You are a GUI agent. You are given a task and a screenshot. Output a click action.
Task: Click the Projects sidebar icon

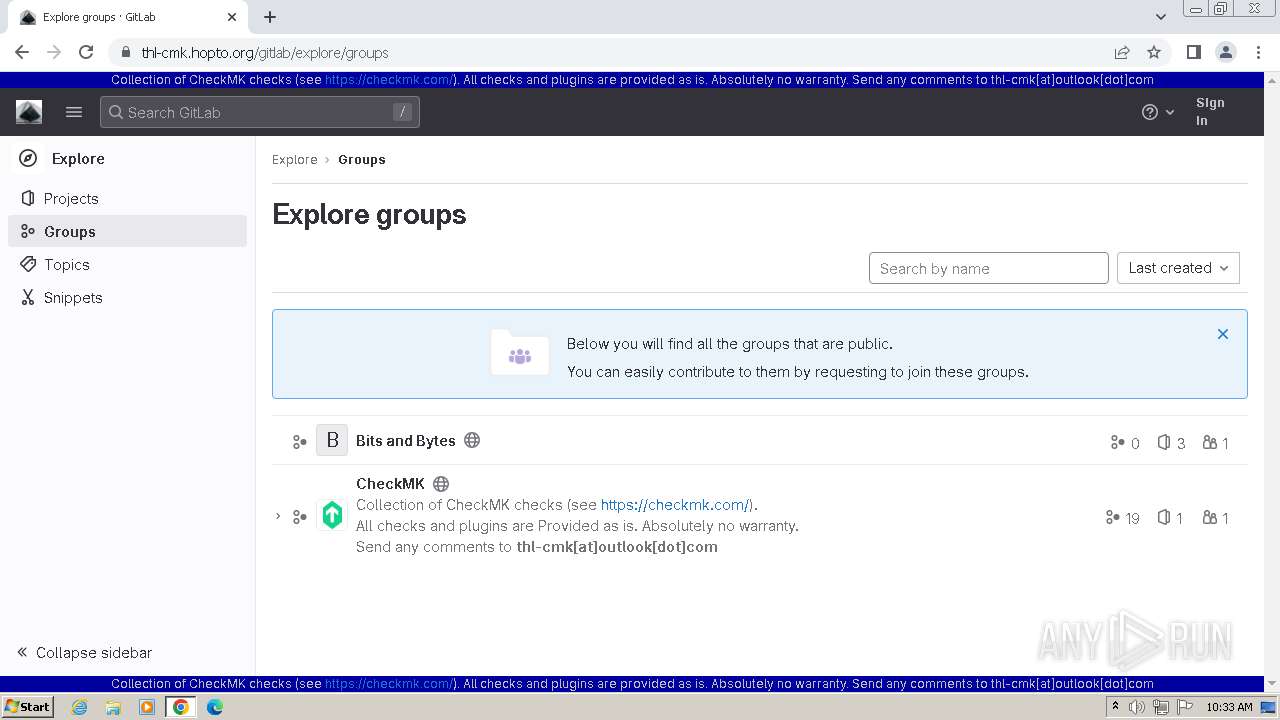tap(28, 198)
